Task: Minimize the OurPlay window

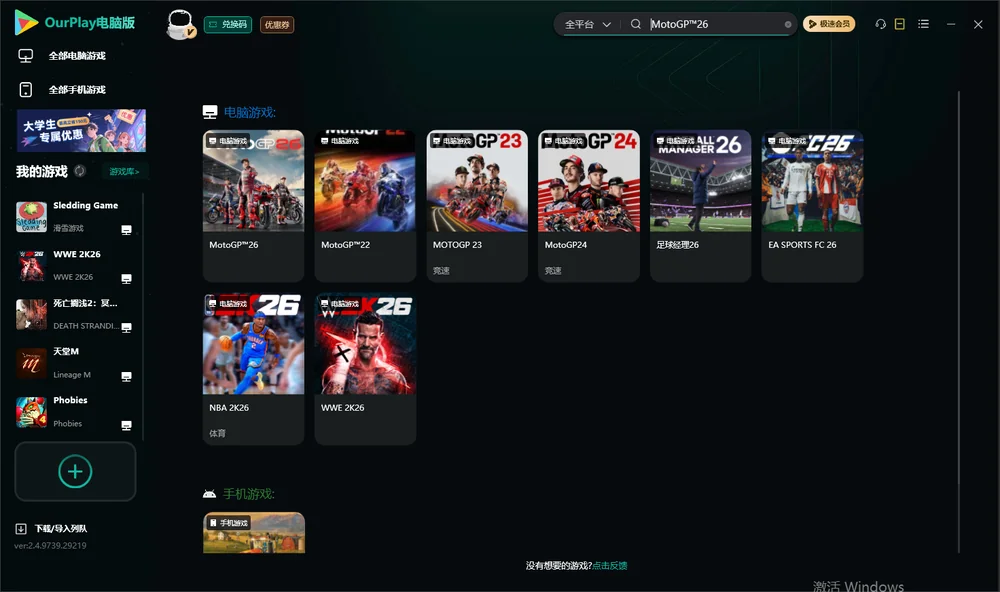Action: [951, 24]
